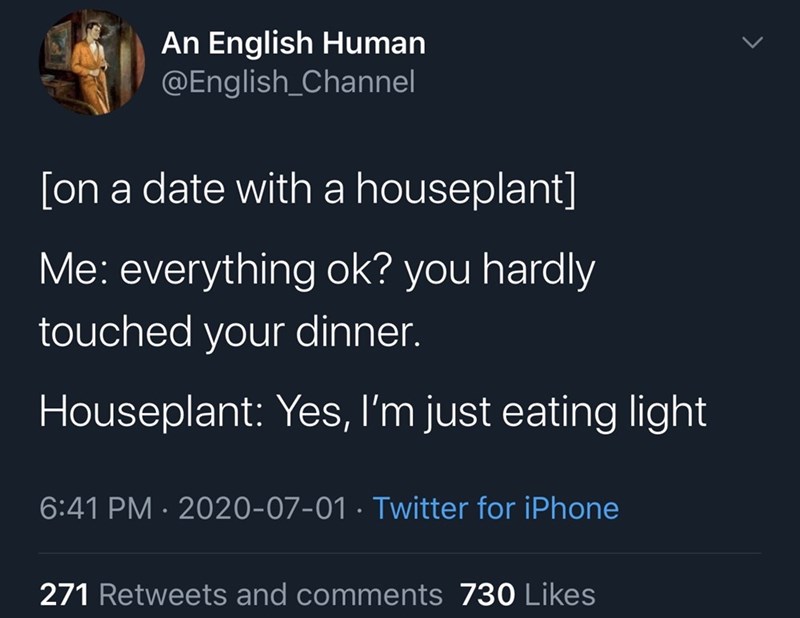Open the tweet options chevron menu
Viewport: 800px width, 618px height.
756,43
